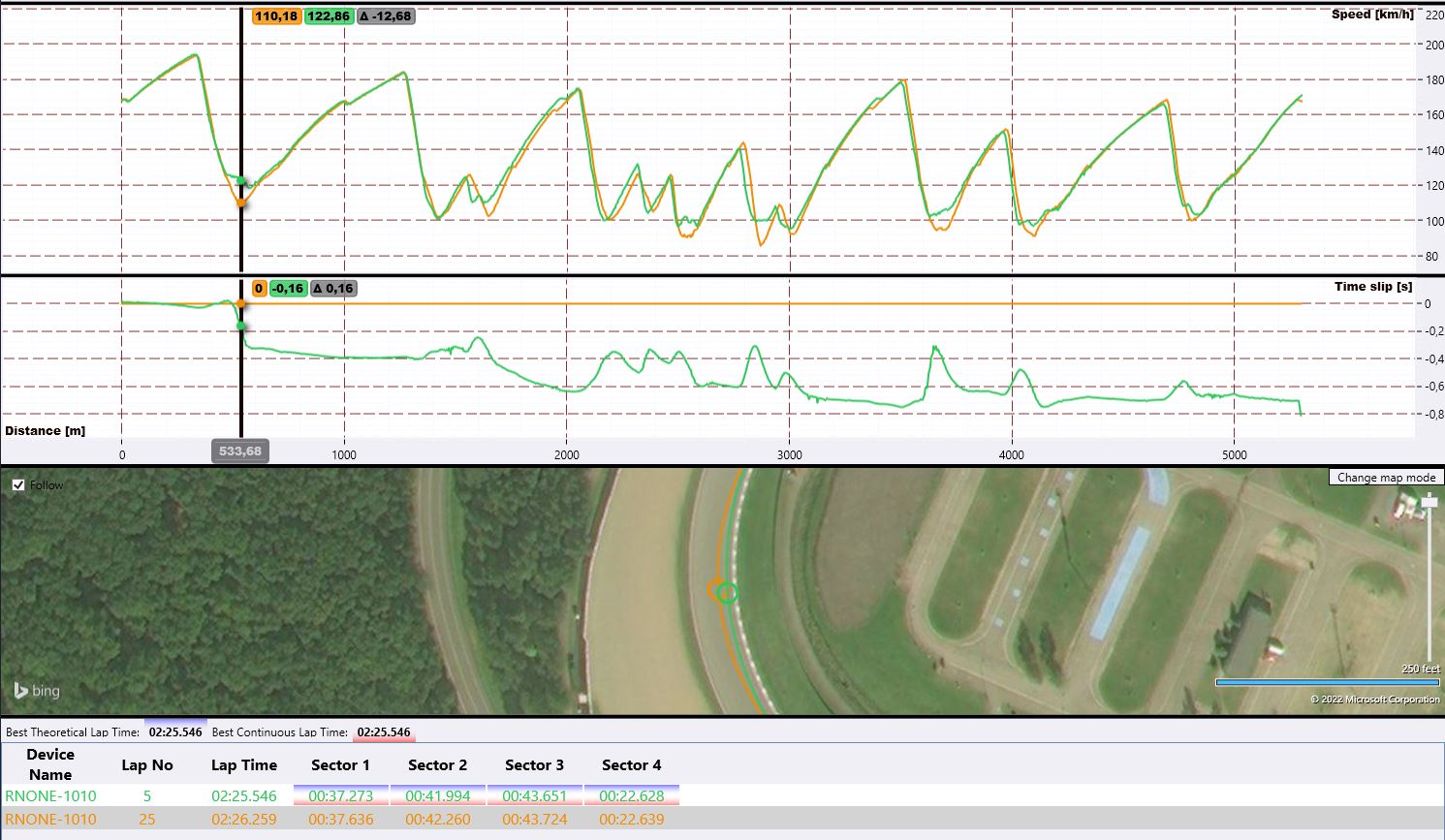The image size is (1445, 840).
Task: Click Best Theoretical Lap Time value 02:25.546
Action: [175, 732]
